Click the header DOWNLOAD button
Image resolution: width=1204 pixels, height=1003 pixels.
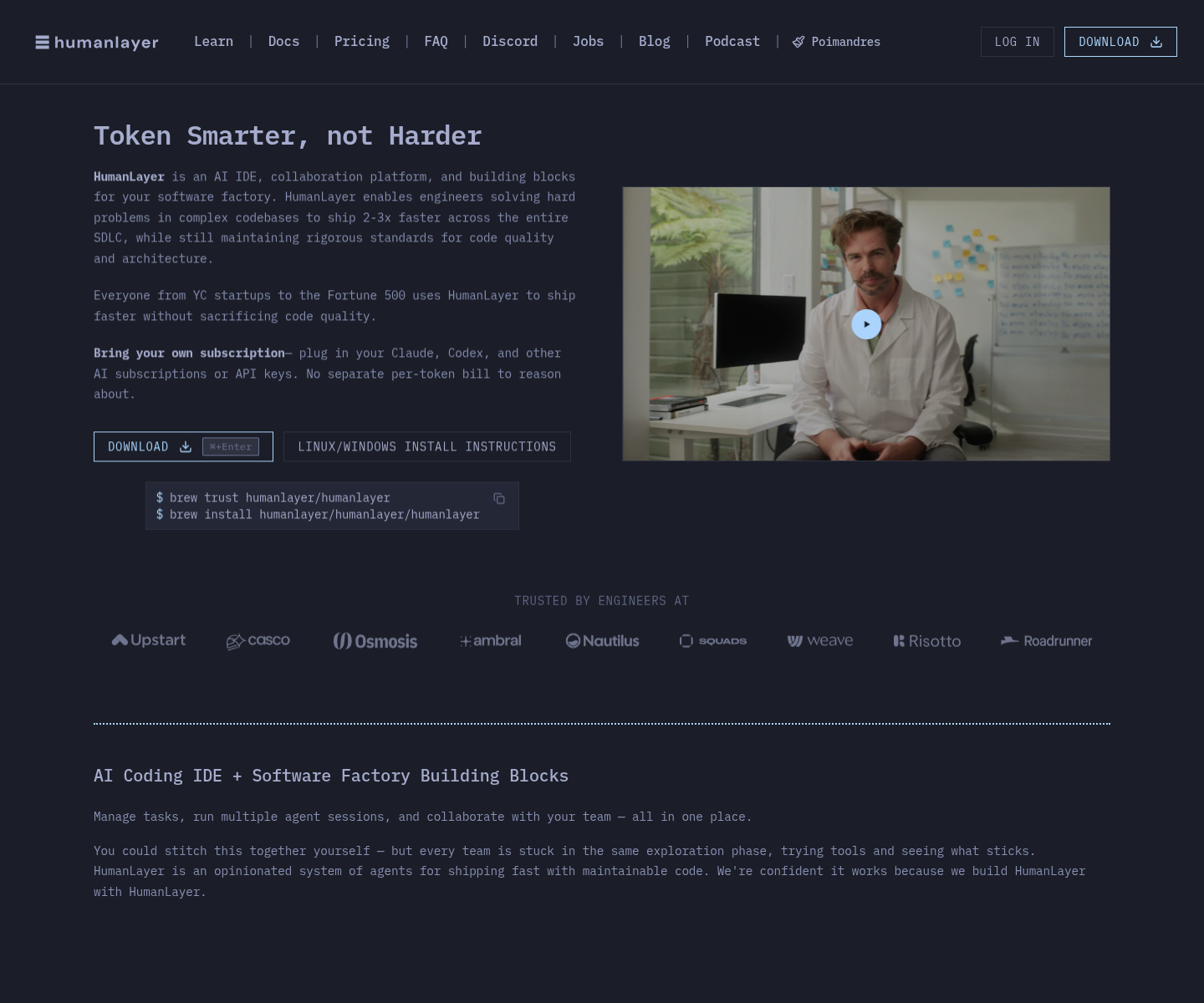click(1120, 42)
